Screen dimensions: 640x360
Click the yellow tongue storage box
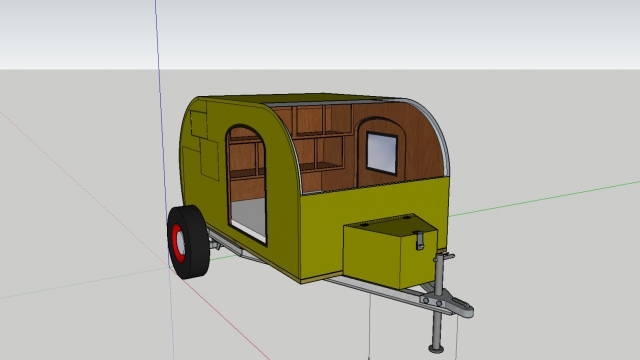pos(390,251)
